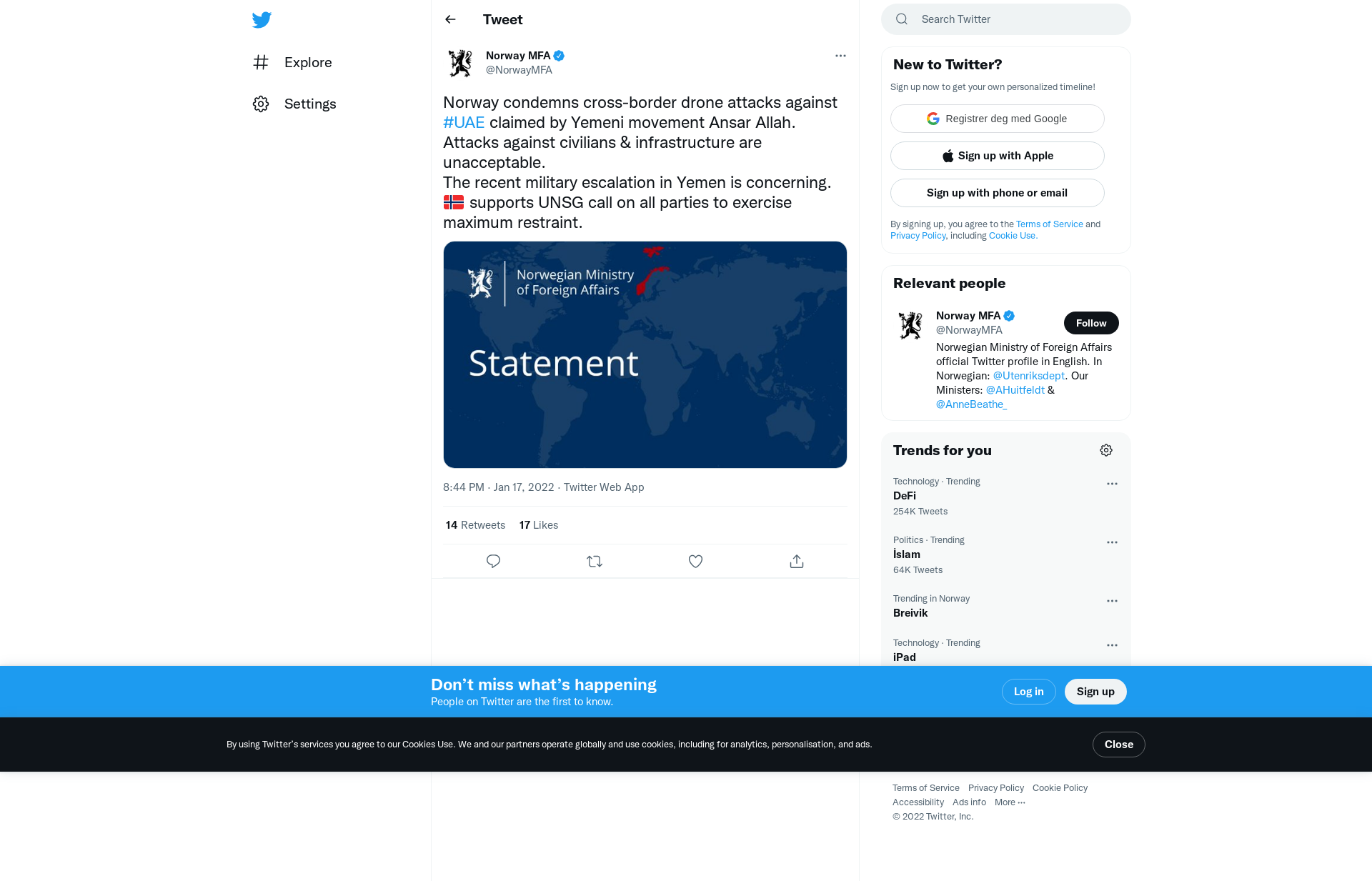Like the tweet with the heart icon
Viewport: 1372px width, 881px height.
pyautogui.click(x=695, y=562)
